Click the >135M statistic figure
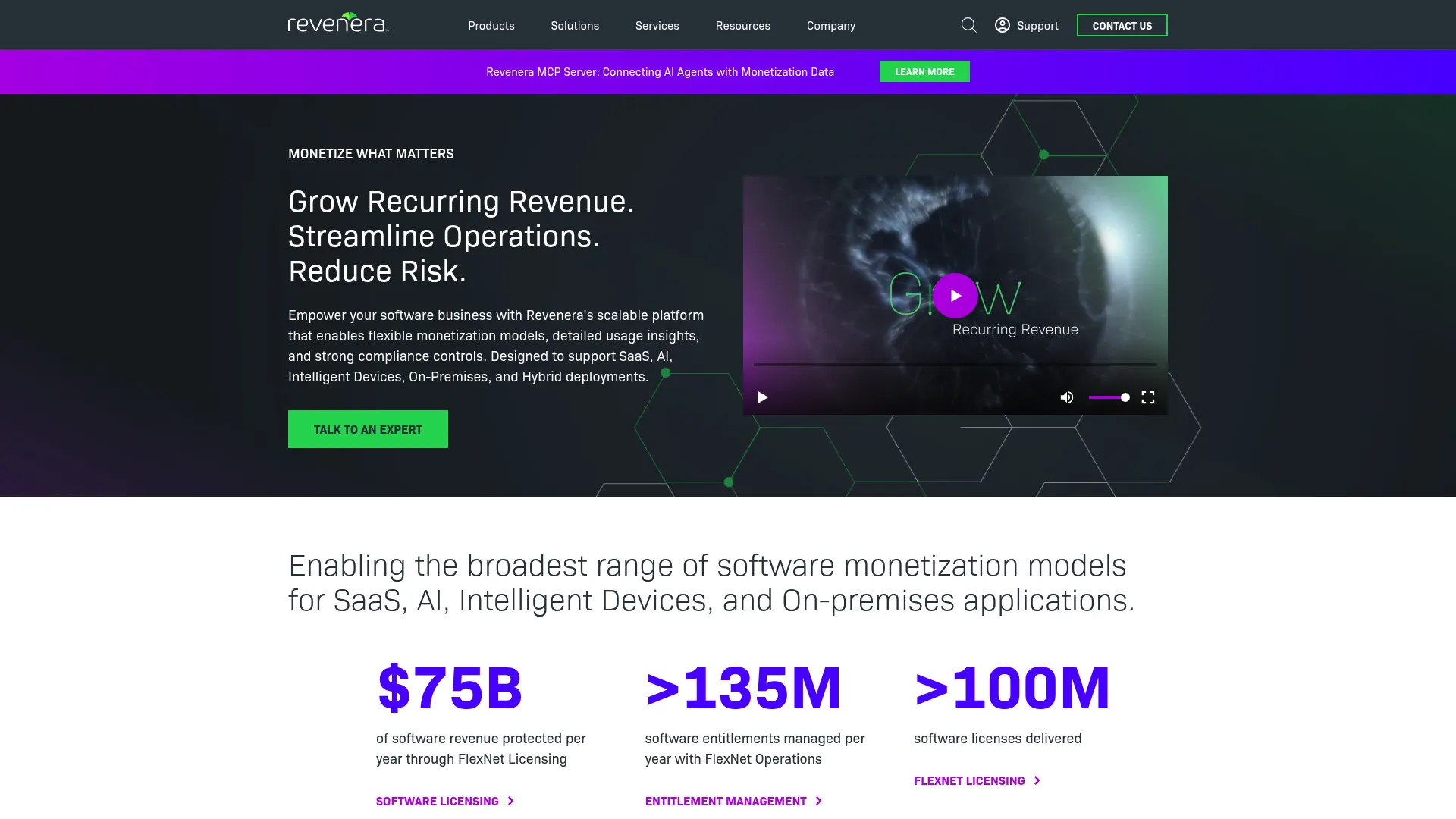This screenshot has width=1456, height=819. (743, 688)
